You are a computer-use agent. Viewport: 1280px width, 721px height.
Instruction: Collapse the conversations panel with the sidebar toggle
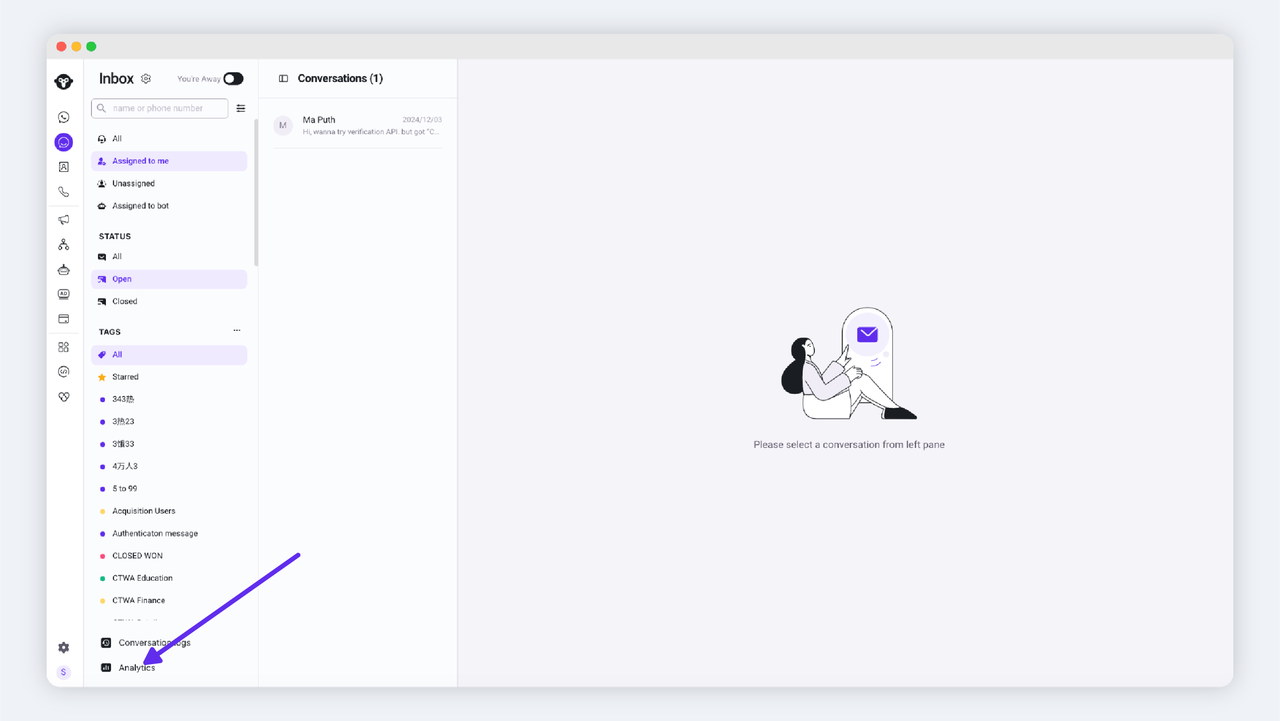[x=283, y=79]
